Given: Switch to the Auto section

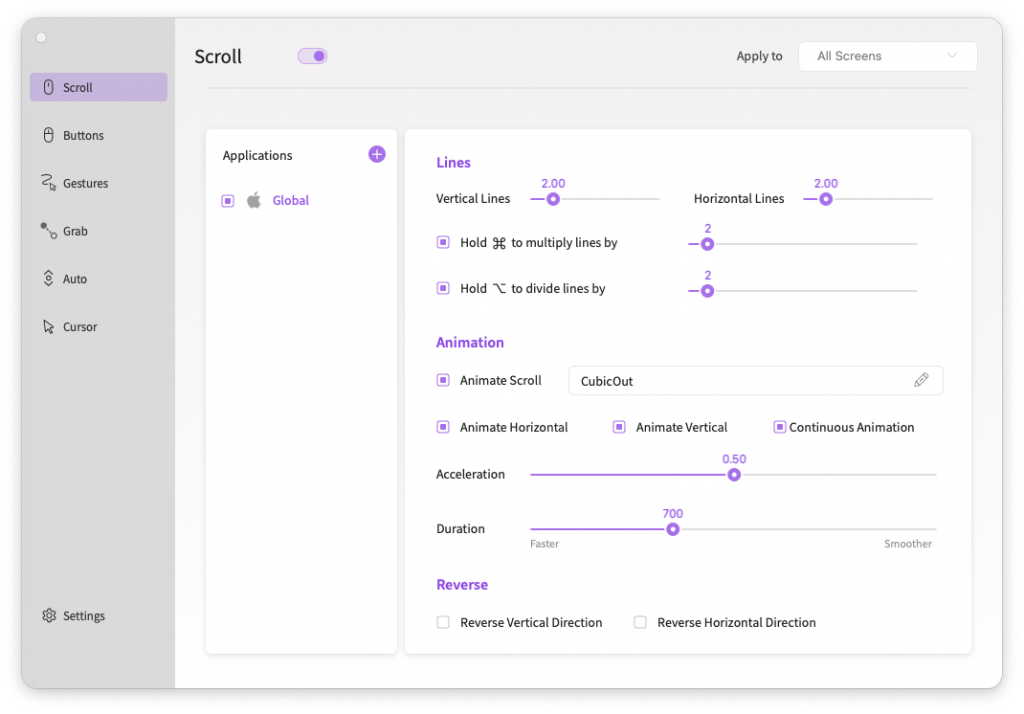Looking at the screenshot, I should coord(99,278).
